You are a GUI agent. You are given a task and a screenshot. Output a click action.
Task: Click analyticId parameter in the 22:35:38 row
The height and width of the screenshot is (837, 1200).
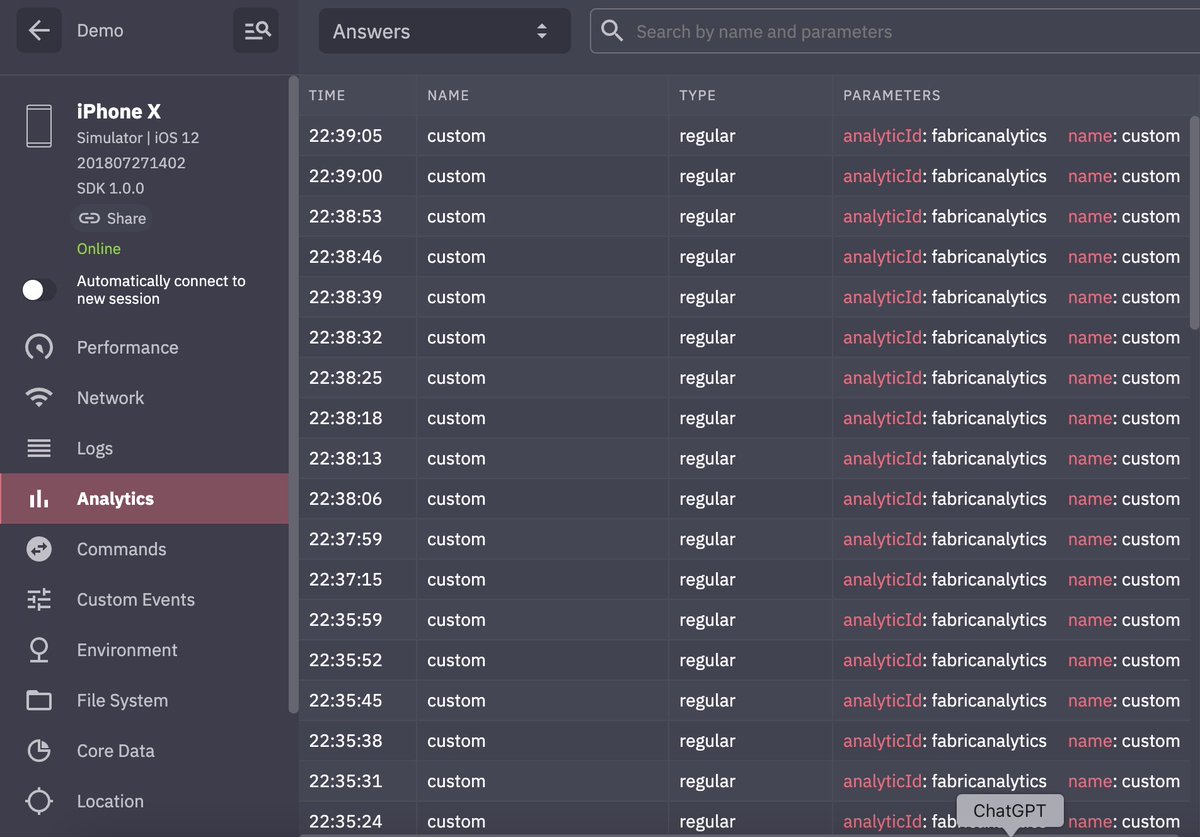[x=945, y=741]
